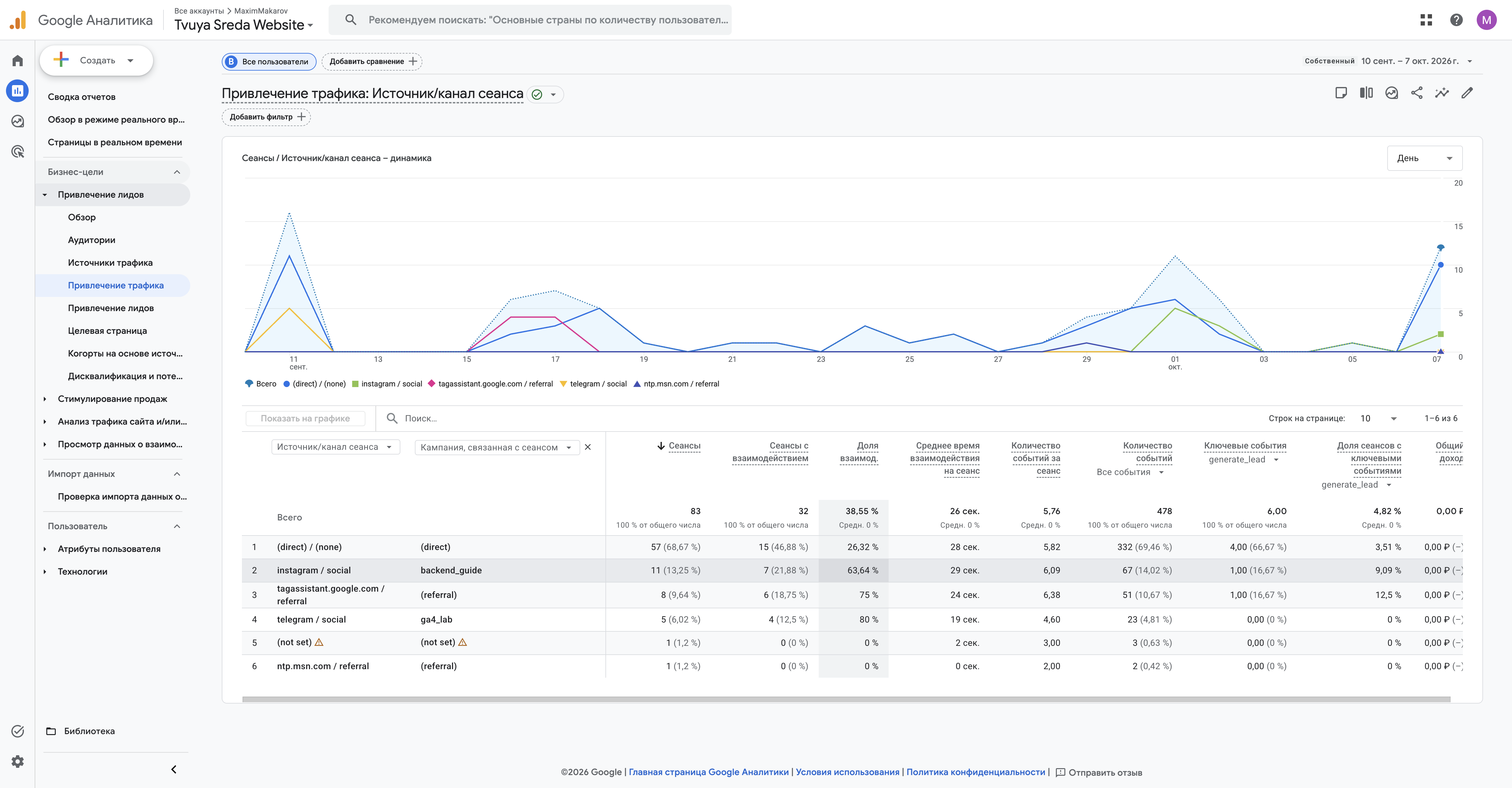Click the horizontal table scrollbar
The image size is (1512, 788).
click(846, 699)
